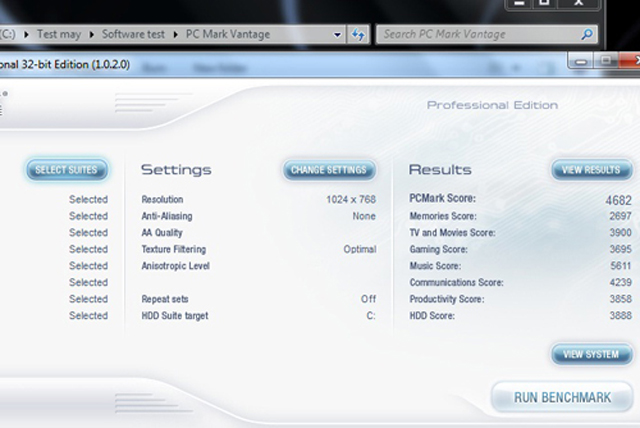Click the PCMark Score label
This screenshot has height=428, width=640.
tap(442, 199)
